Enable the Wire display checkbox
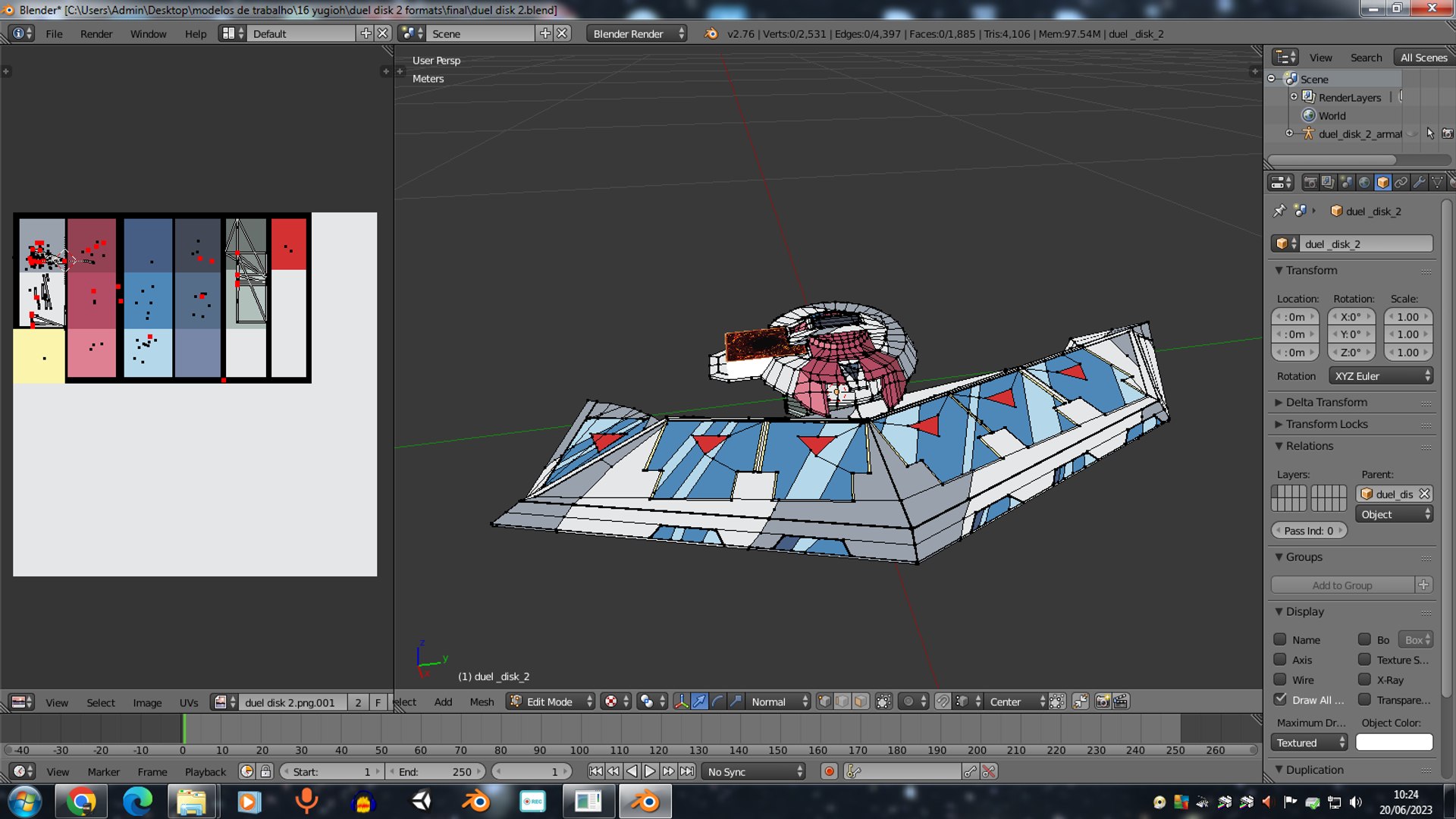This screenshot has height=819, width=1456. [1280, 679]
